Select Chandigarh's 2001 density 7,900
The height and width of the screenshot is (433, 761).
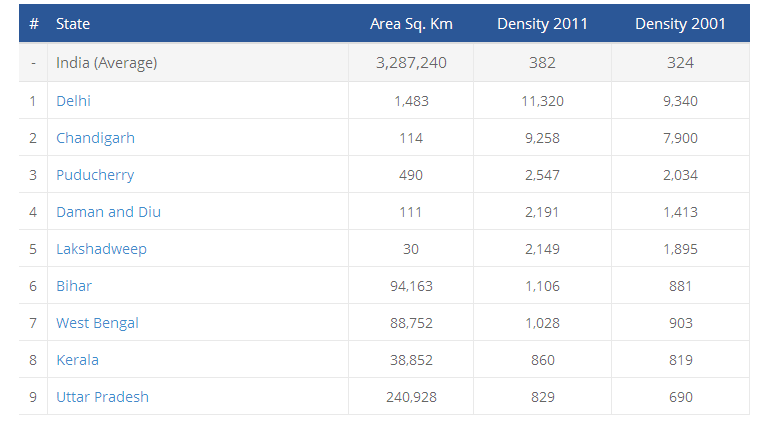click(x=680, y=138)
